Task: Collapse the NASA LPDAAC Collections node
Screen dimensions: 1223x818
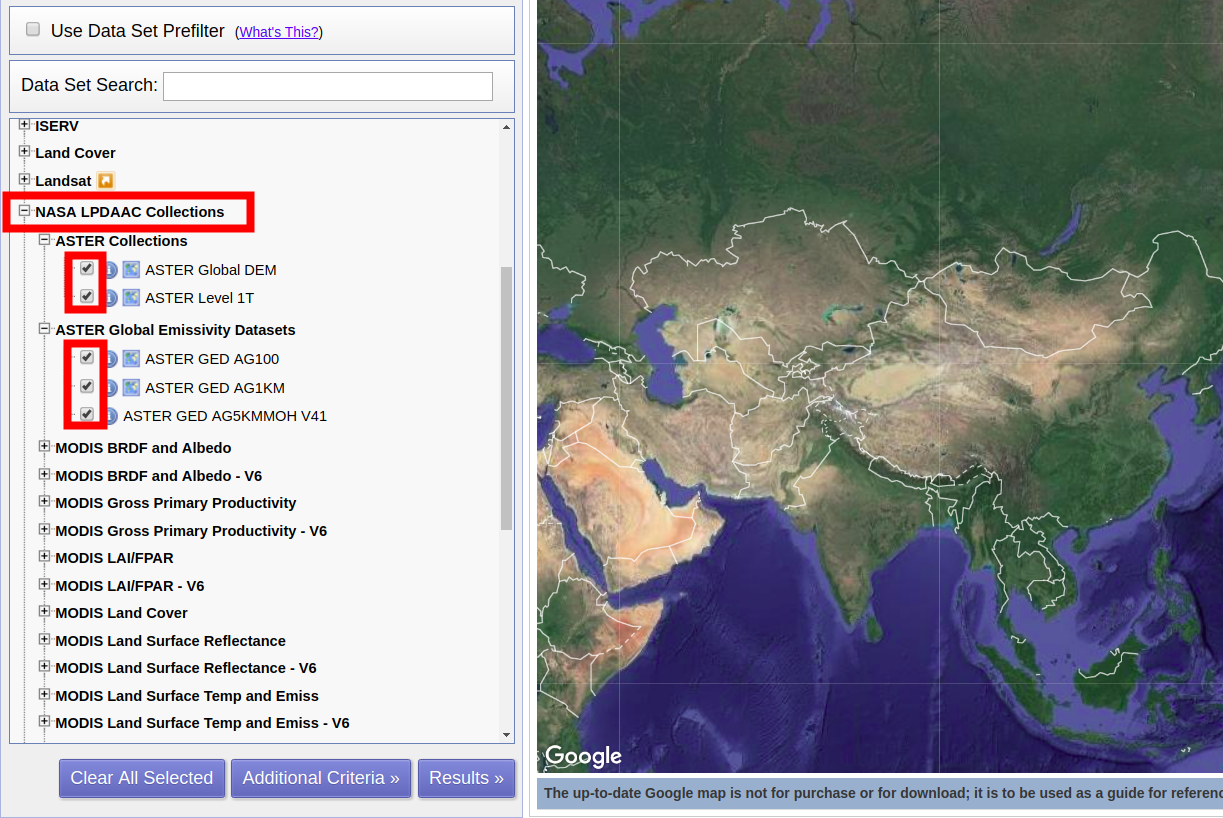Action: click(x=25, y=211)
